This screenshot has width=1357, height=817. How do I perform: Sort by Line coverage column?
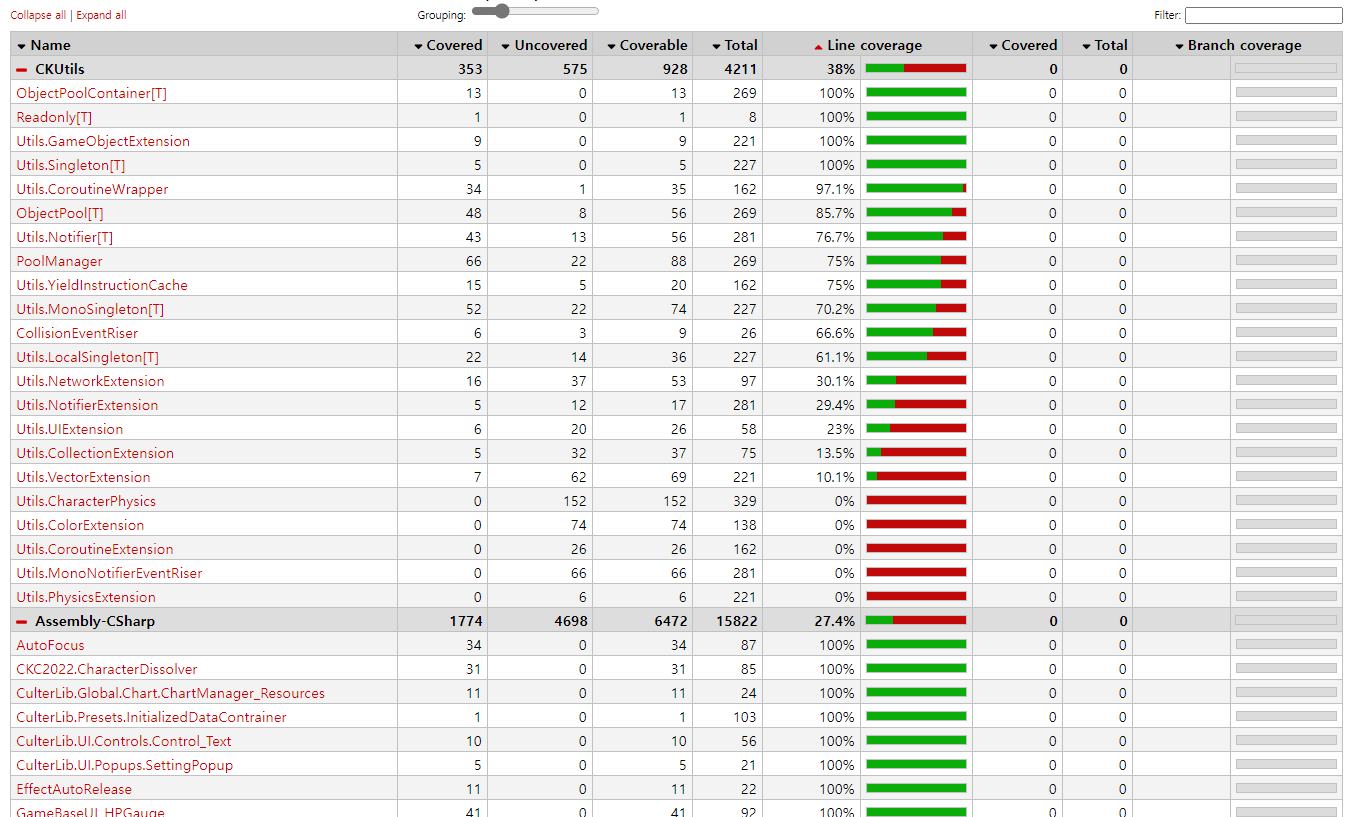pos(868,45)
